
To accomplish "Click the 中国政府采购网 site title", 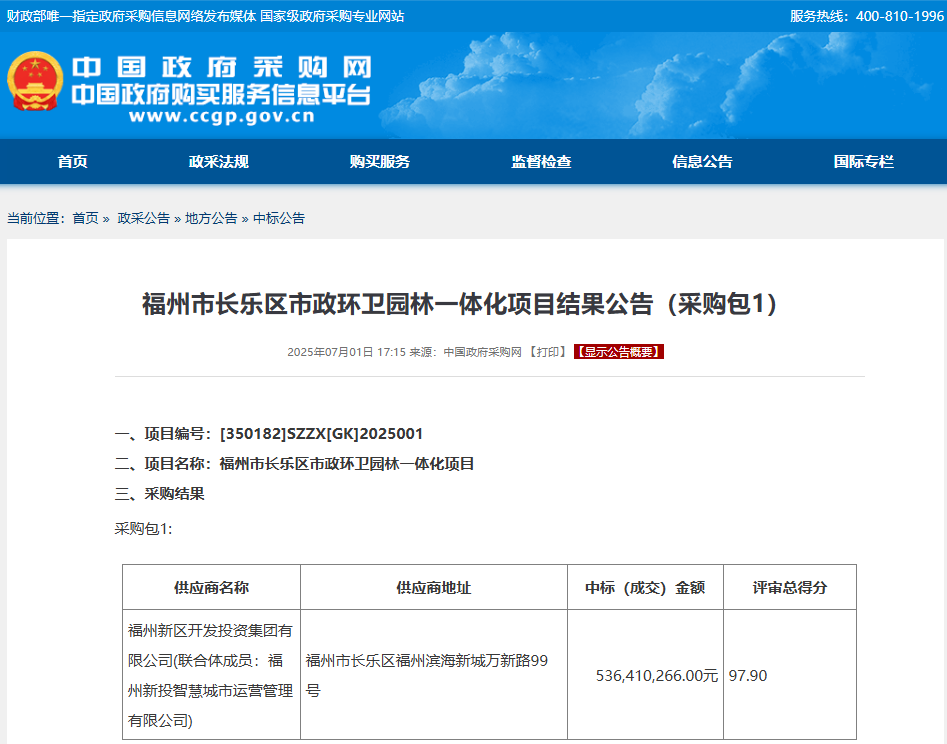I will [221, 66].
